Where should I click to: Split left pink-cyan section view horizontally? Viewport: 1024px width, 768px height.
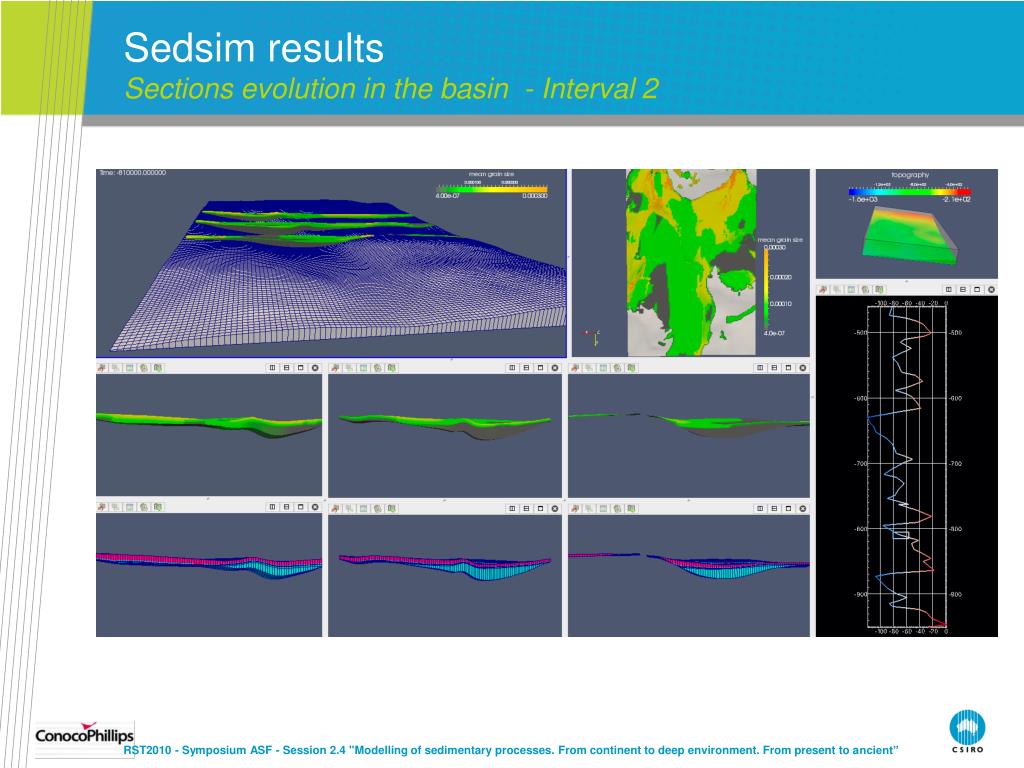tap(272, 507)
